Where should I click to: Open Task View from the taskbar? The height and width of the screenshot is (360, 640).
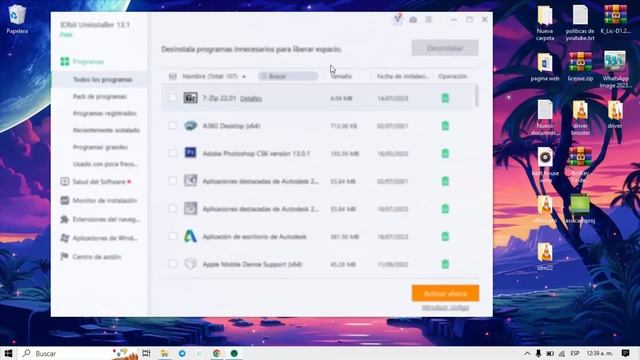(x=147, y=353)
